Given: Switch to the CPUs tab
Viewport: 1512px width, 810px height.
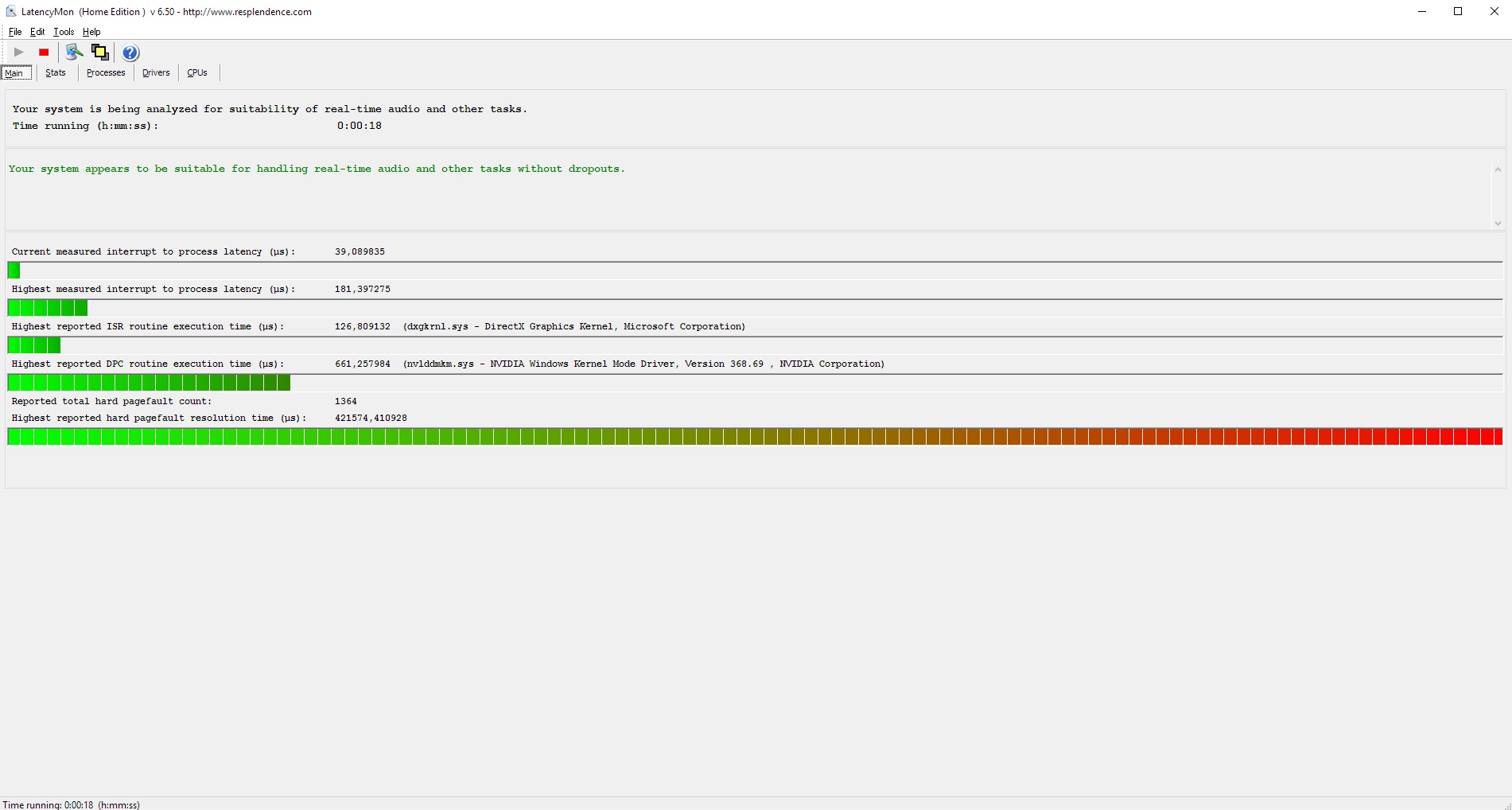Looking at the screenshot, I should point(197,72).
